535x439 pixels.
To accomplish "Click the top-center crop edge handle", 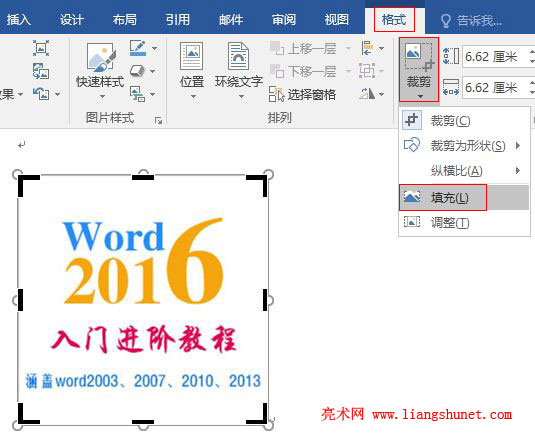I will (143, 177).
